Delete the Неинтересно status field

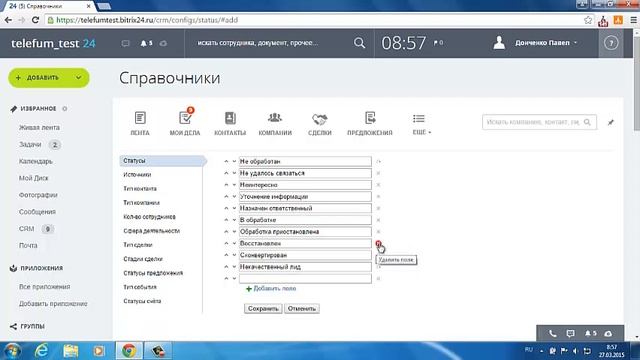pyautogui.click(x=378, y=185)
